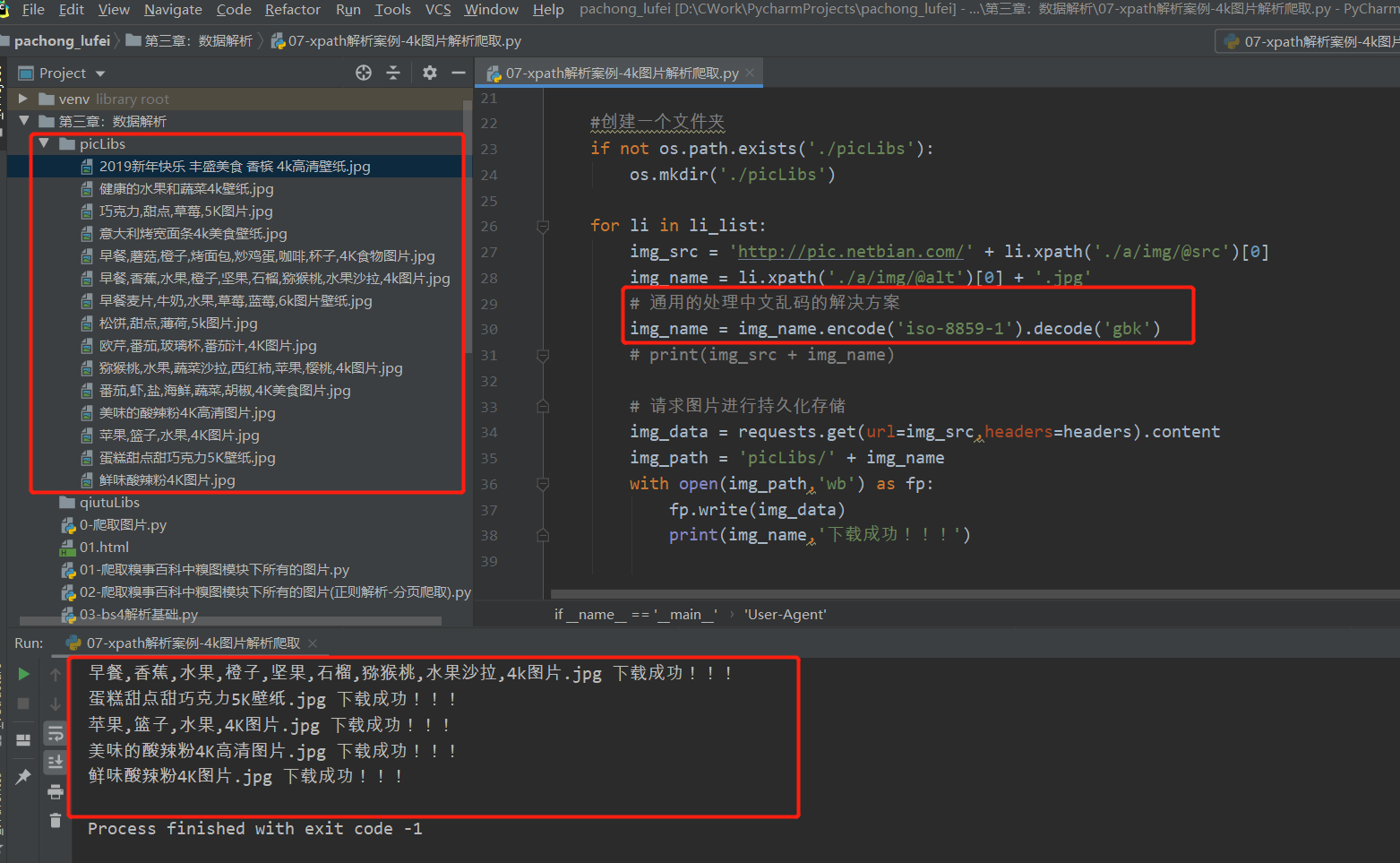Screen dimensions: 1400x863
Task: Open the Help menu
Action: (548, 9)
